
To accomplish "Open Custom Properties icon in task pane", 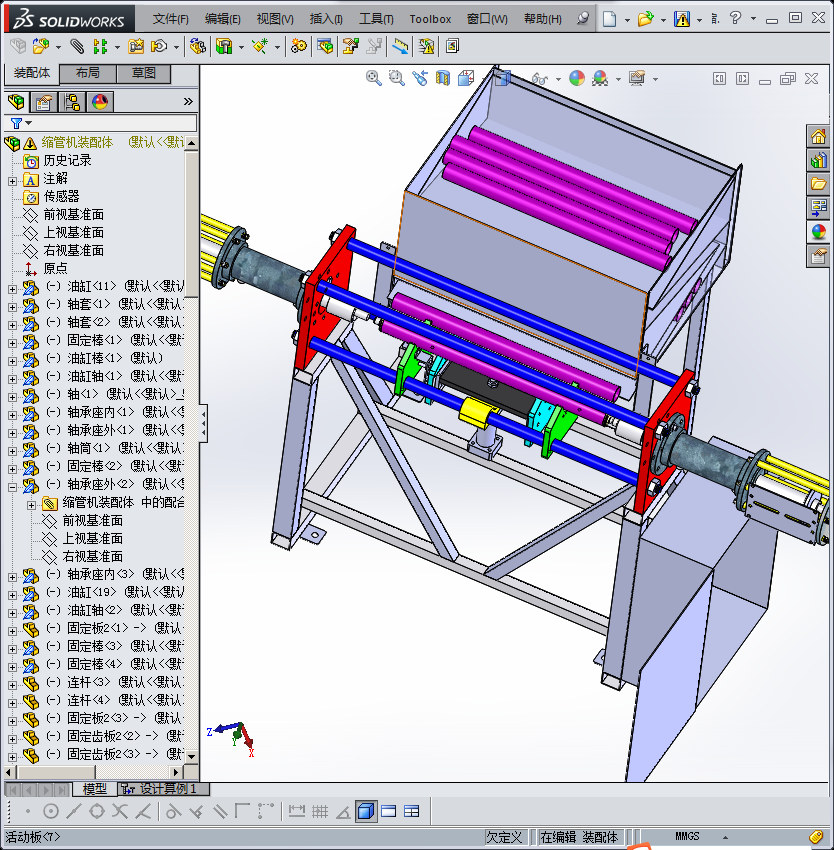I will [x=818, y=255].
